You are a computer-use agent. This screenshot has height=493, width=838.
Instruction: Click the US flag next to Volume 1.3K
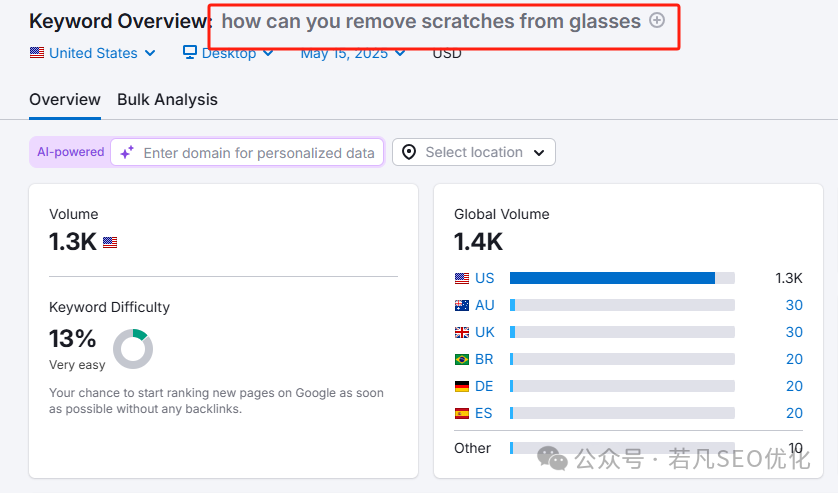pos(110,242)
